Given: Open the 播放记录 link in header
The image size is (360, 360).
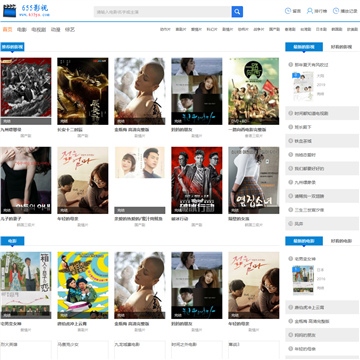Looking at the screenshot, I should coord(349,11).
